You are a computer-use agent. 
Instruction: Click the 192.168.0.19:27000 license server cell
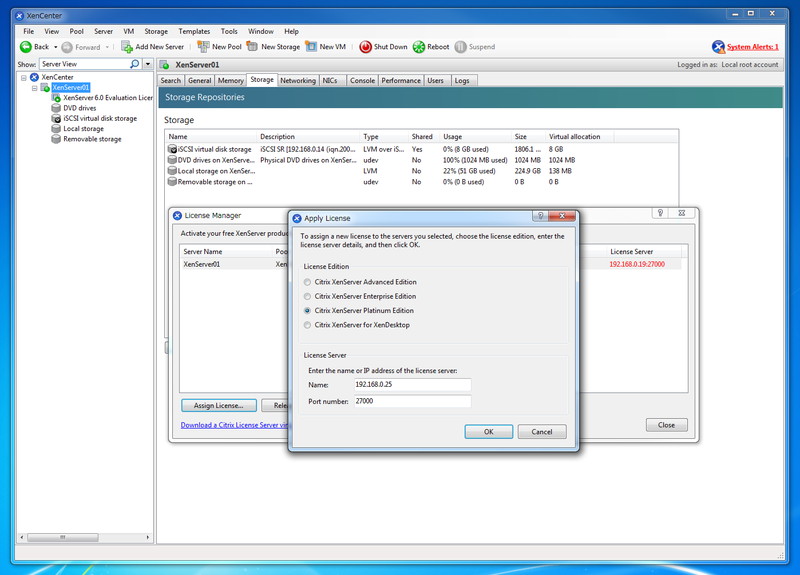click(637, 264)
